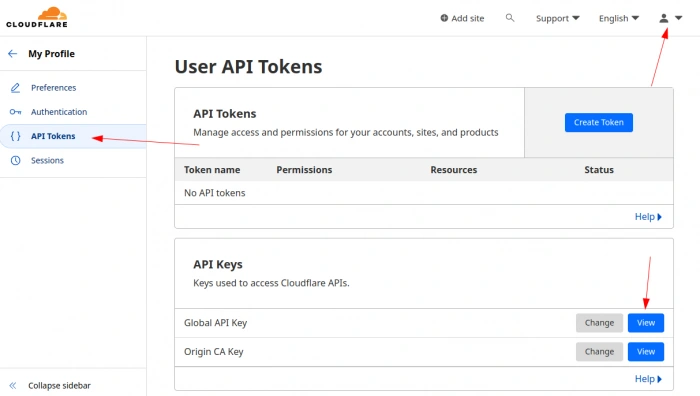Click the Global API Key label
This screenshot has width=700, height=396.
pyautogui.click(x=215, y=323)
